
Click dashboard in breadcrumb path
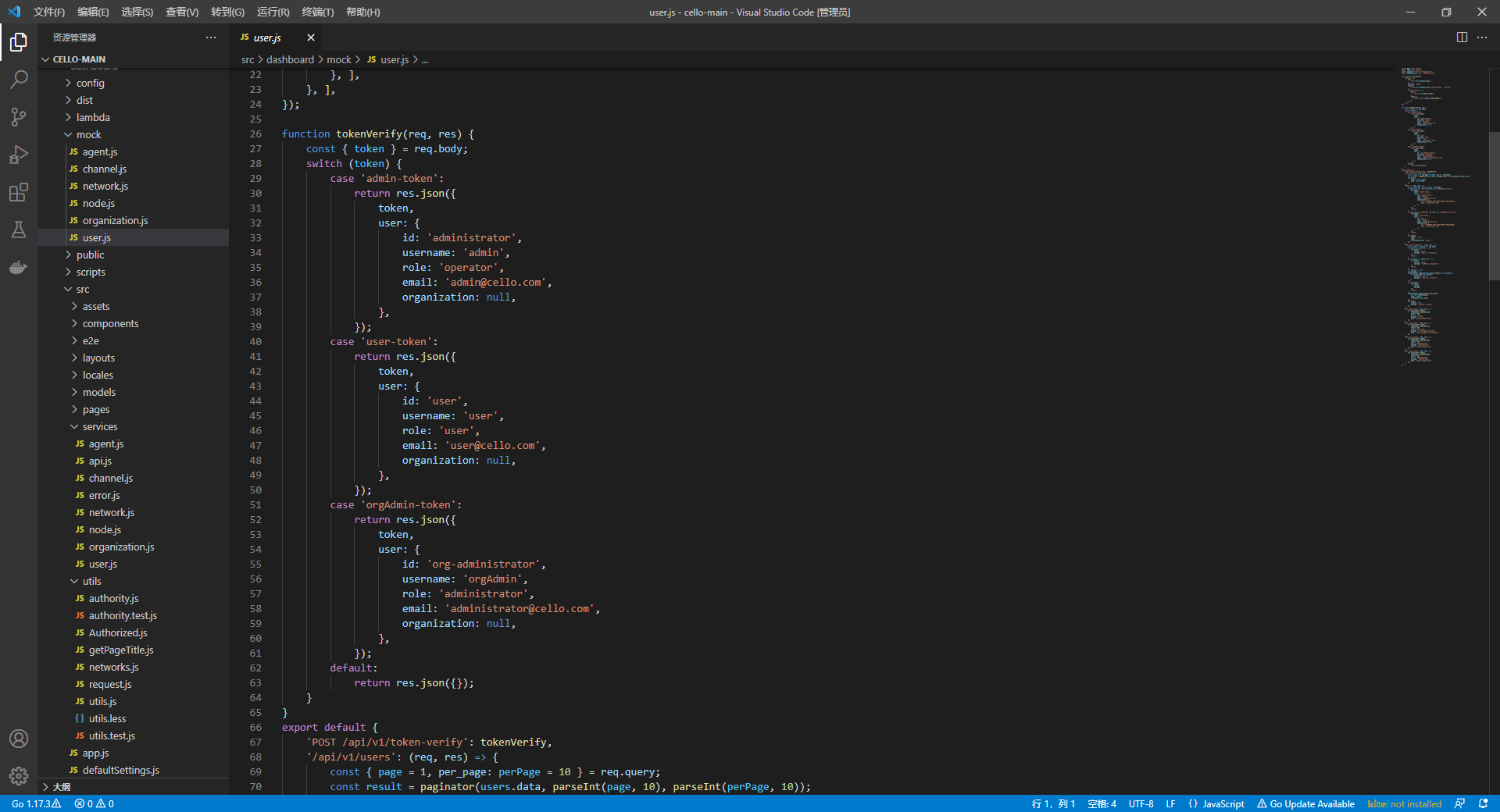[290, 59]
